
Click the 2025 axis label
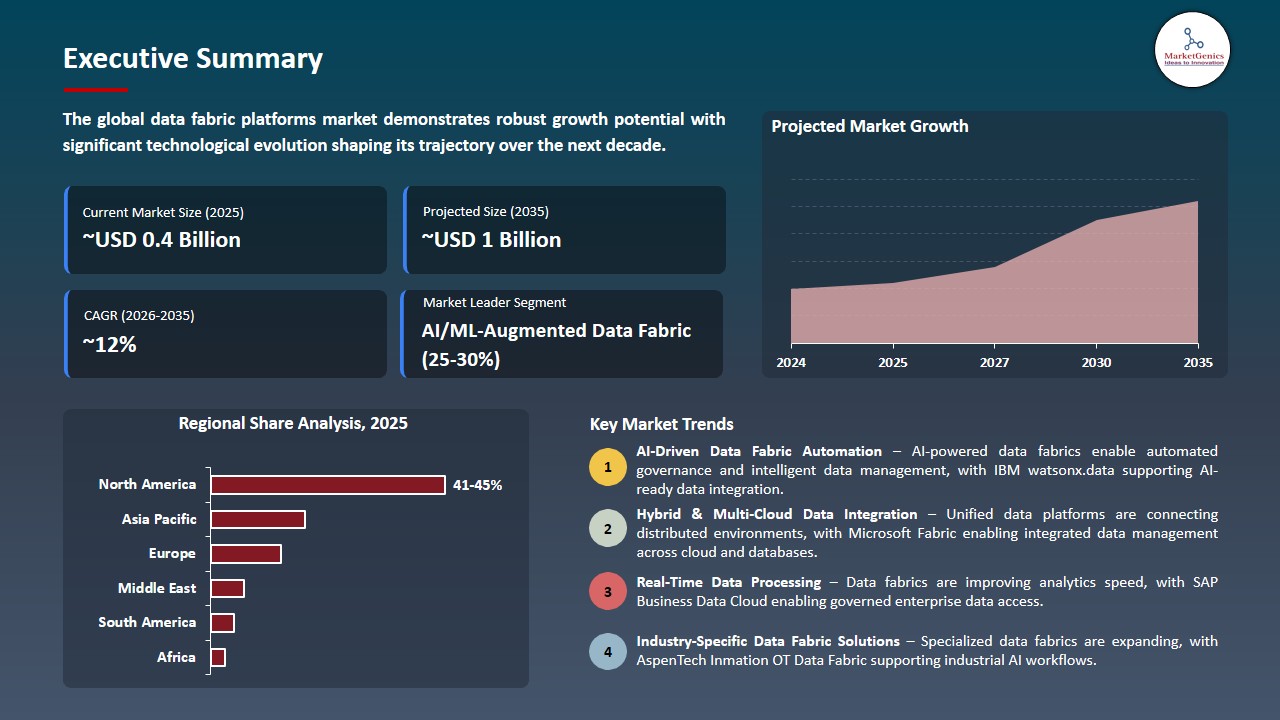click(893, 362)
